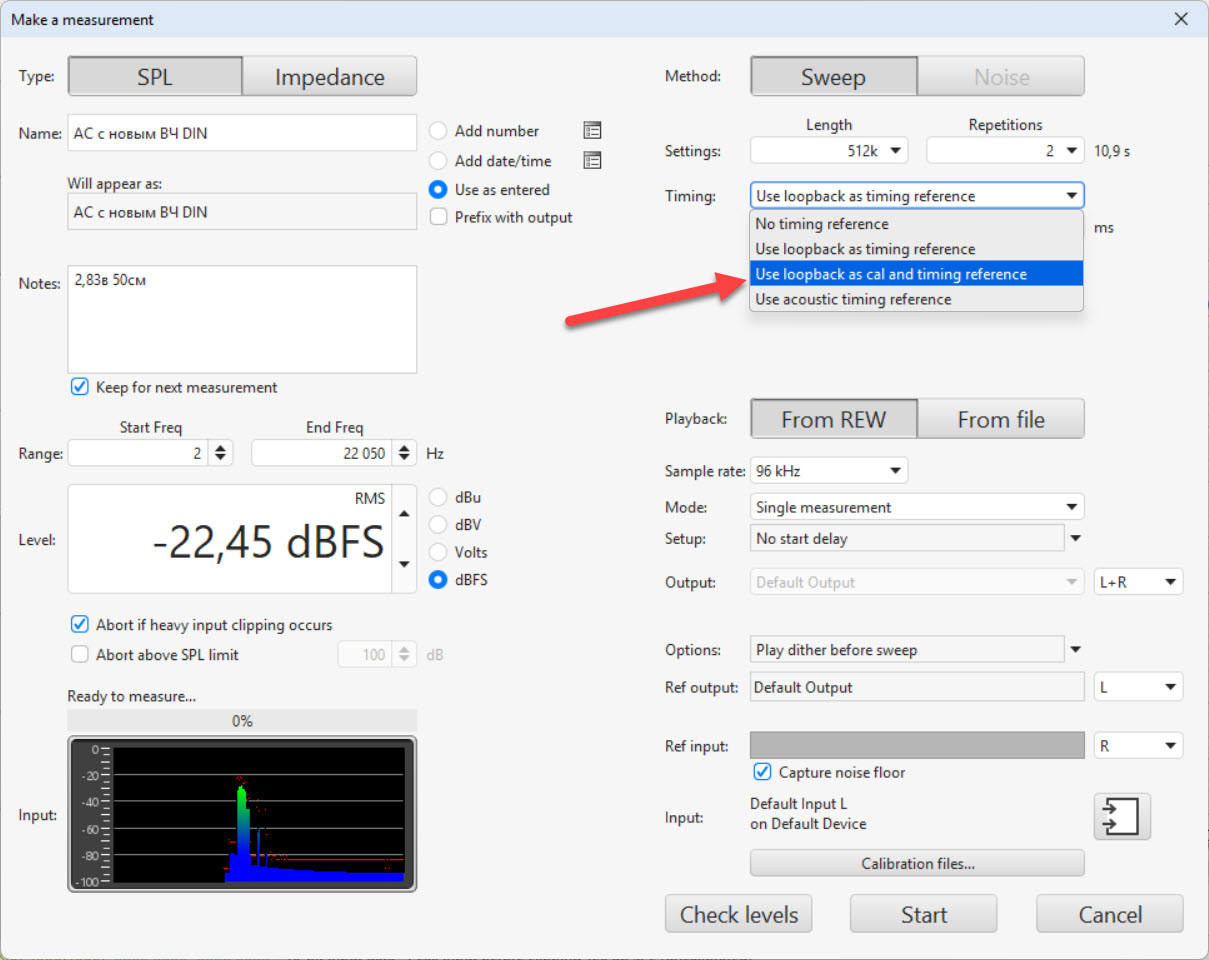Open Sample rate 96 kHz dropdown
Screen dimensions: 1209x960
pos(829,470)
